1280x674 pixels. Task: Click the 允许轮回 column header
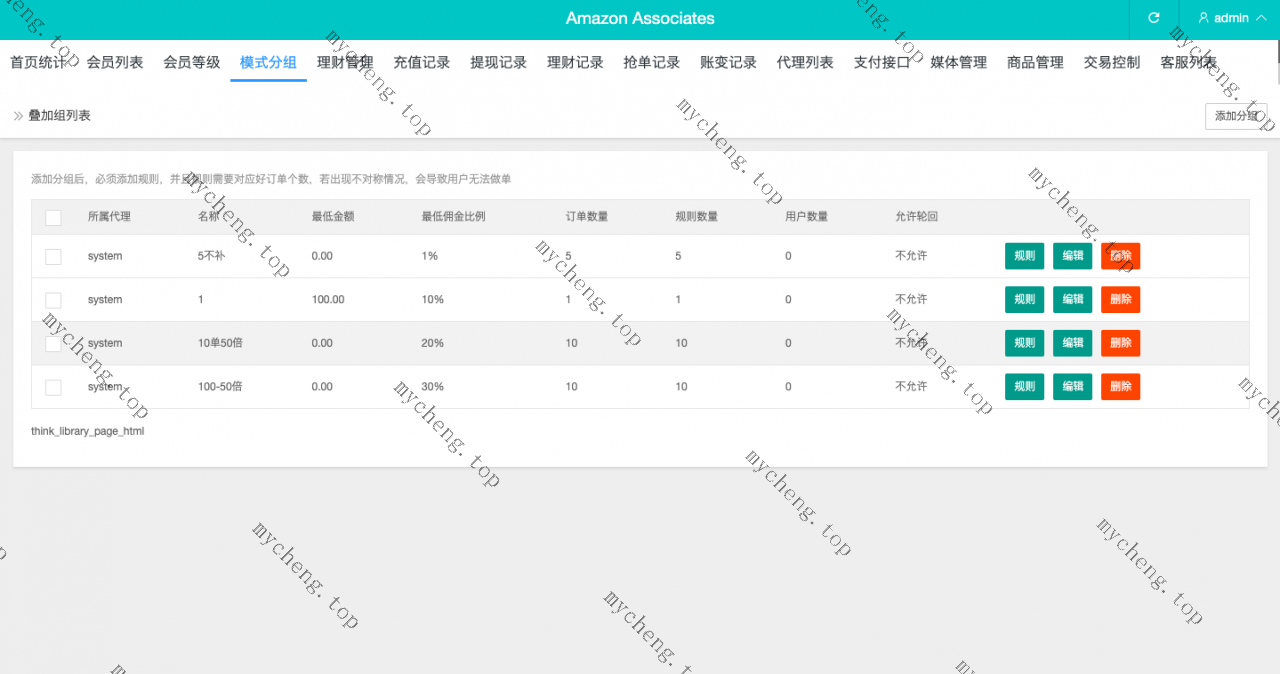click(x=917, y=217)
